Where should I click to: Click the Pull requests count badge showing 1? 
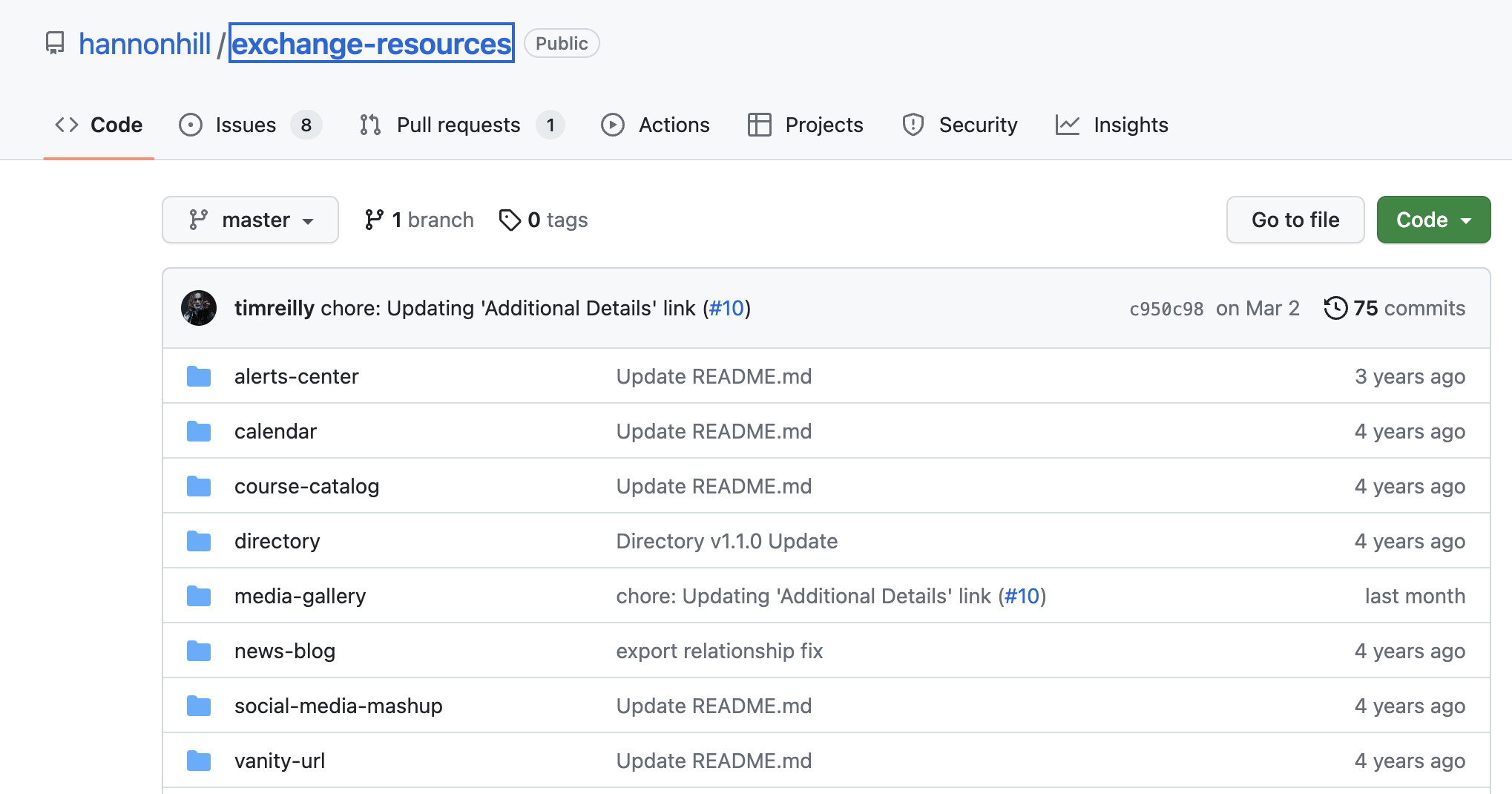point(550,125)
